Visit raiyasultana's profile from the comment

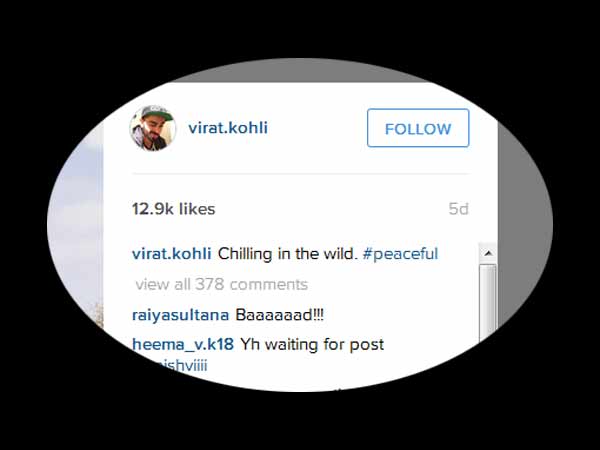pyautogui.click(x=180, y=315)
